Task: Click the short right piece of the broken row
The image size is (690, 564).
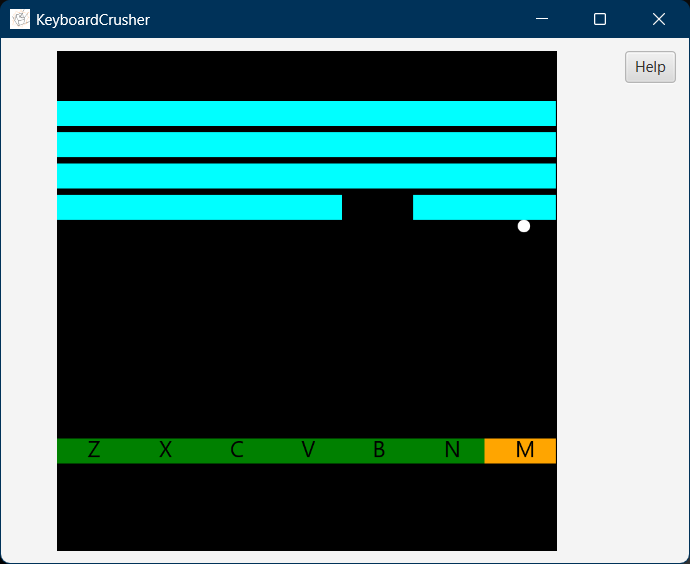Action: pos(484,207)
